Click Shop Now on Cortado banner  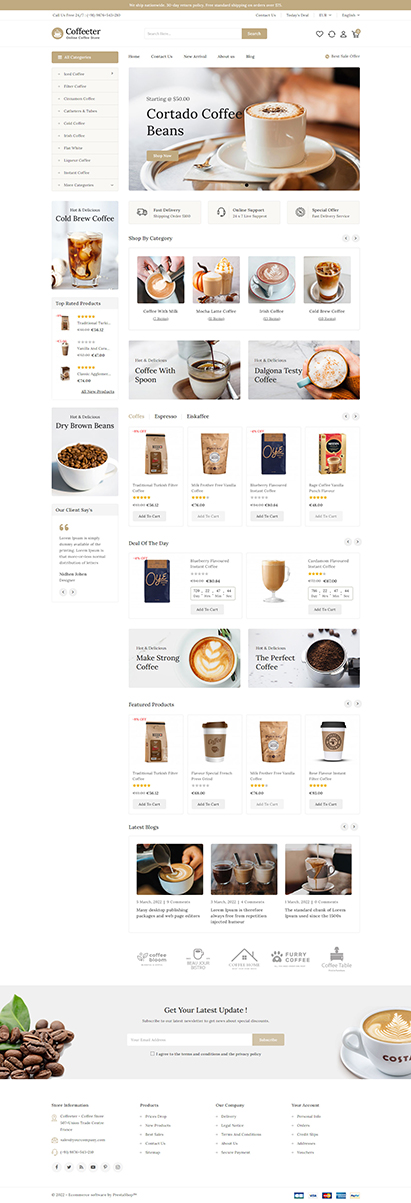tap(160, 156)
